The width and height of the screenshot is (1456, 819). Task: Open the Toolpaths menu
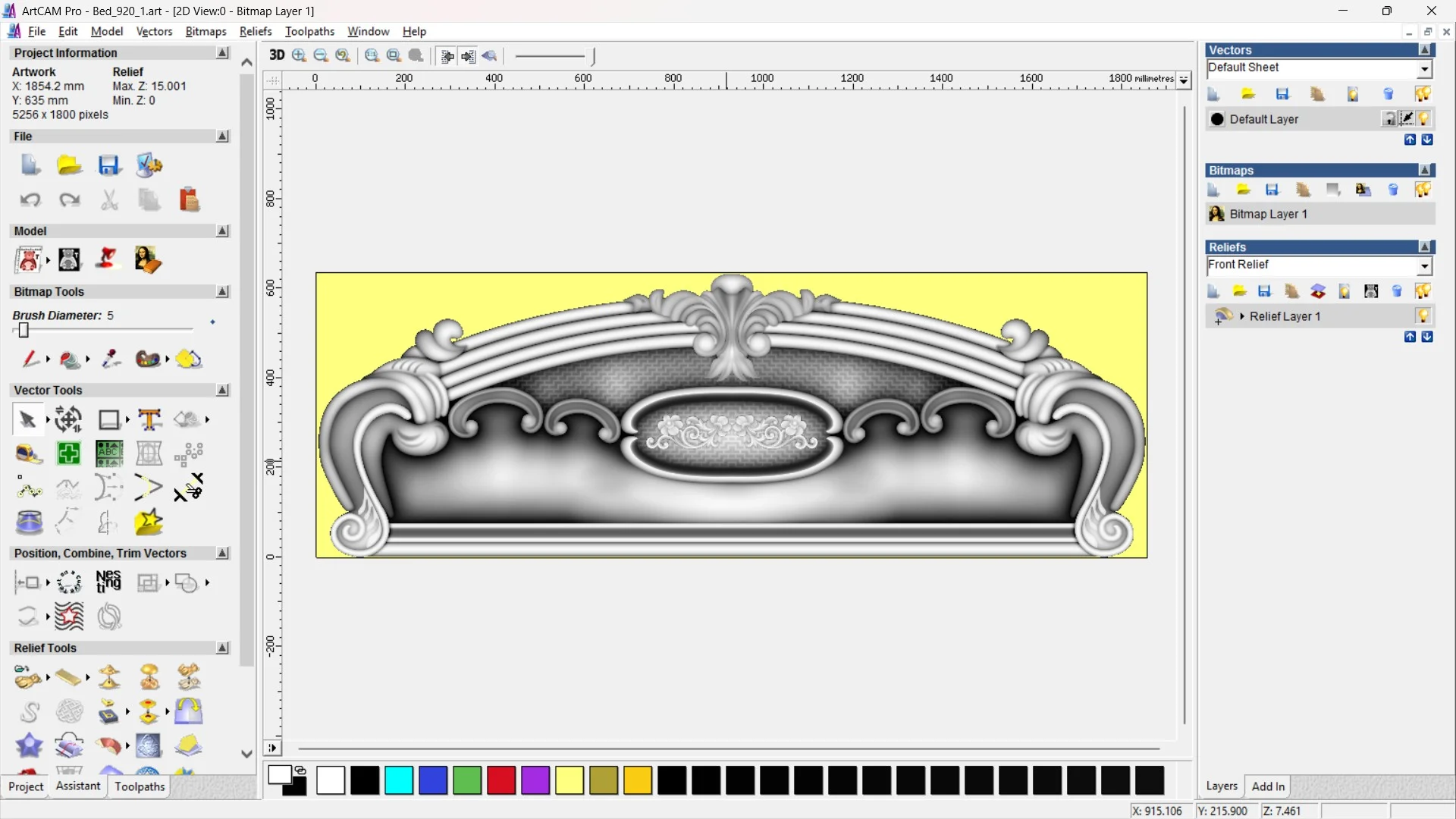[x=309, y=31]
